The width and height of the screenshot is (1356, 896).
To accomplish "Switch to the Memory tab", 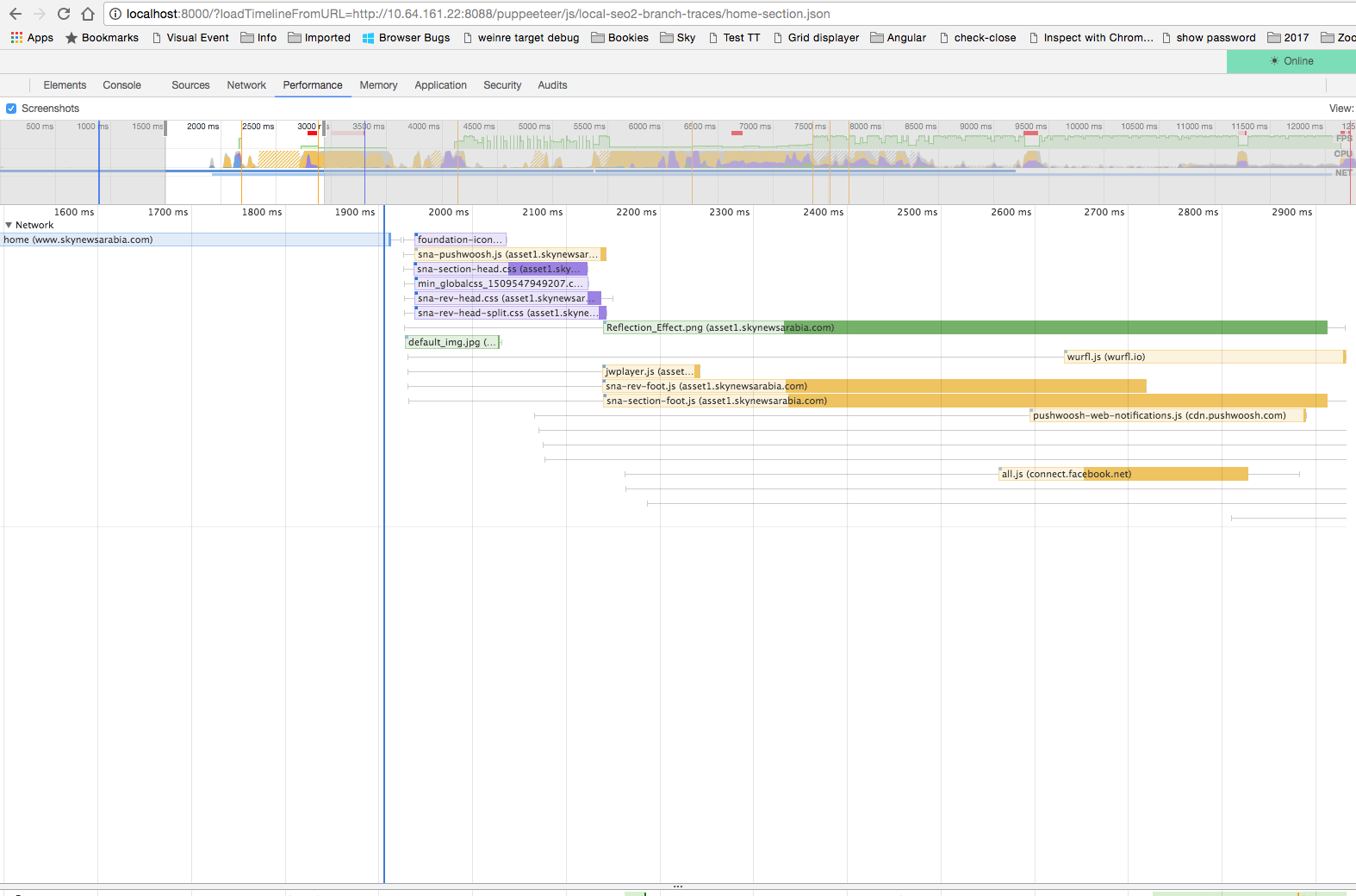I will tap(378, 85).
